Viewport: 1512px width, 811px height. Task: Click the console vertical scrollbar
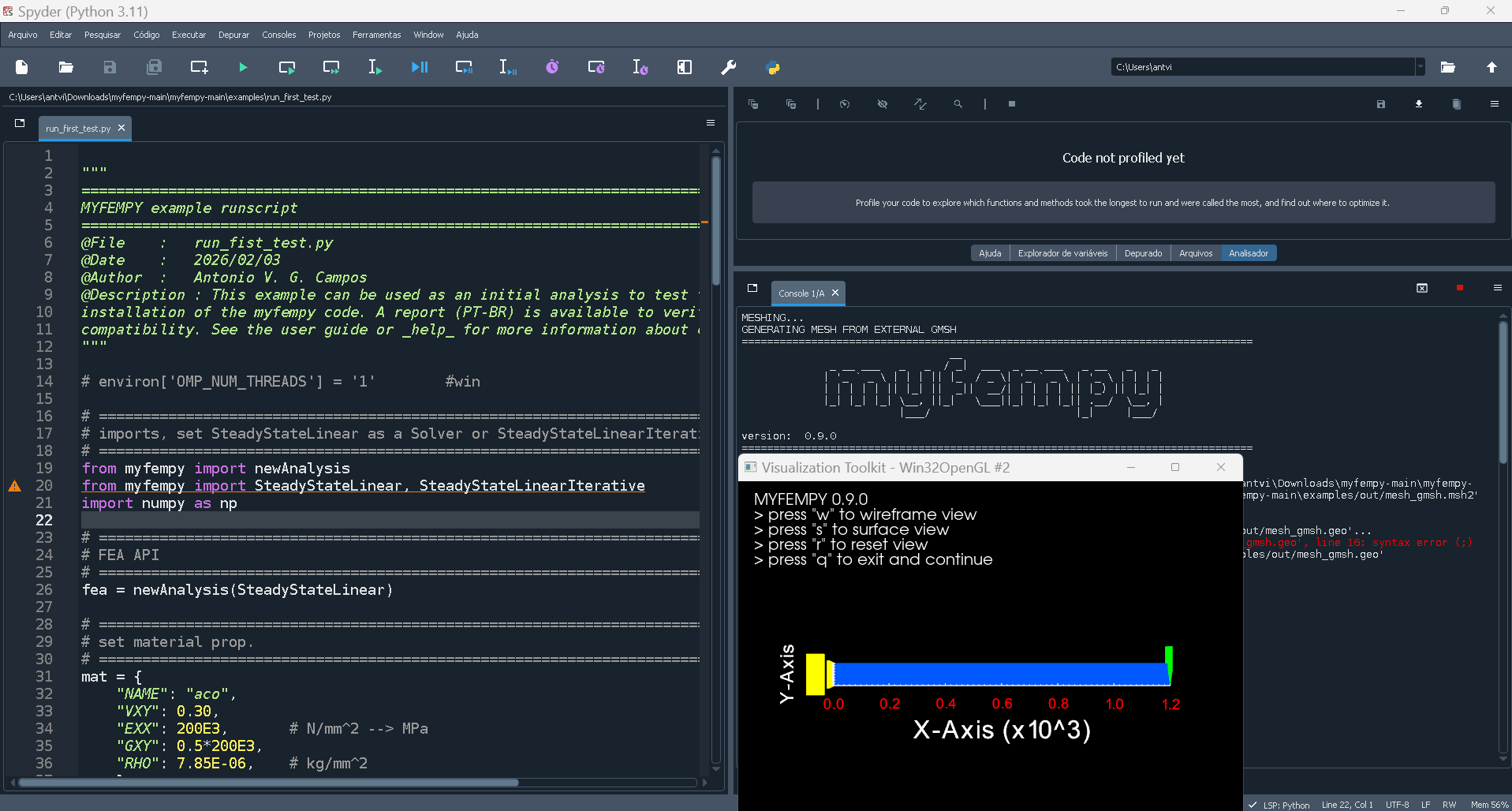pos(1503,391)
